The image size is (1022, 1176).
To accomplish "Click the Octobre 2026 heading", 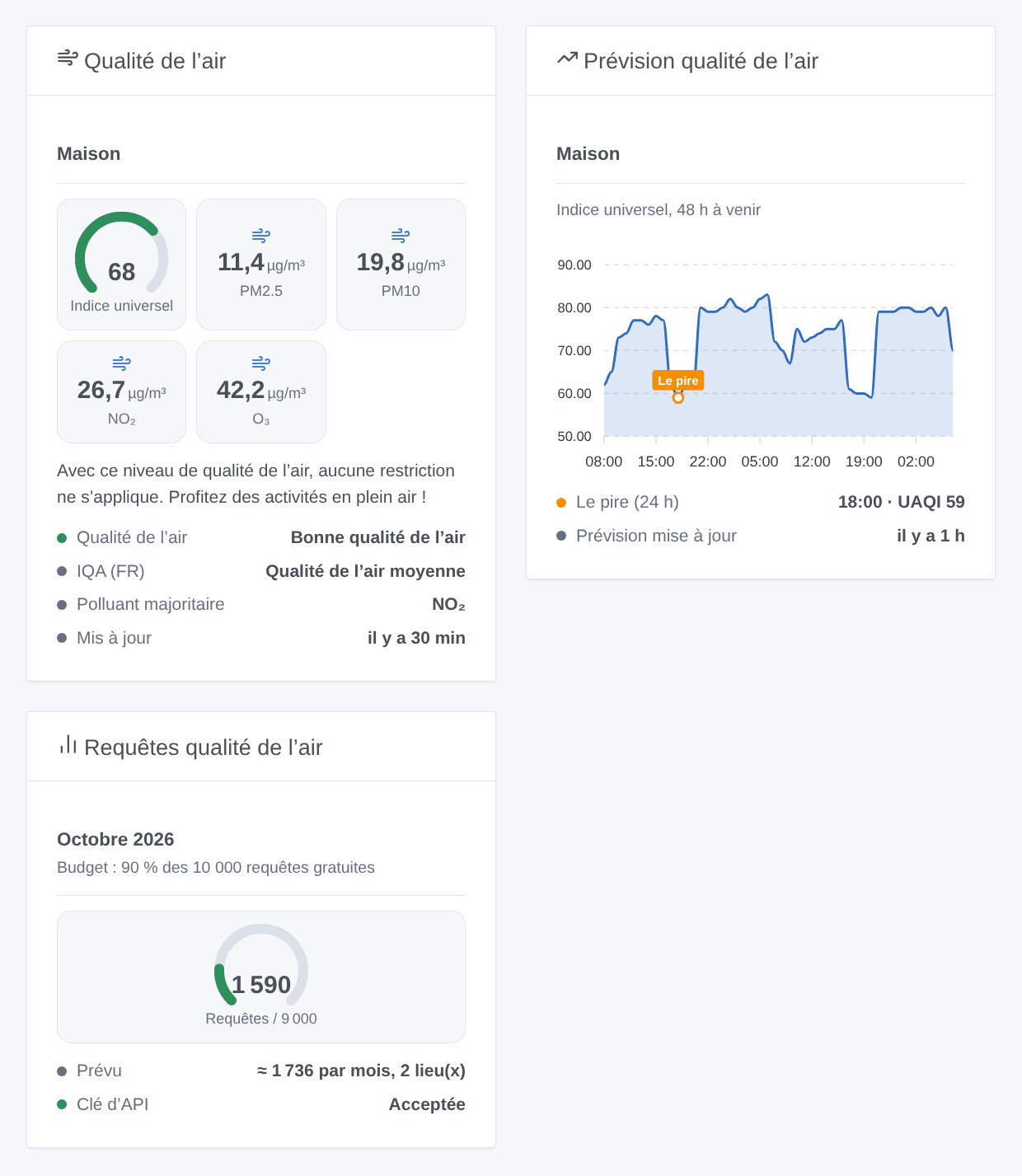I will pyautogui.click(x=115, y=840).
